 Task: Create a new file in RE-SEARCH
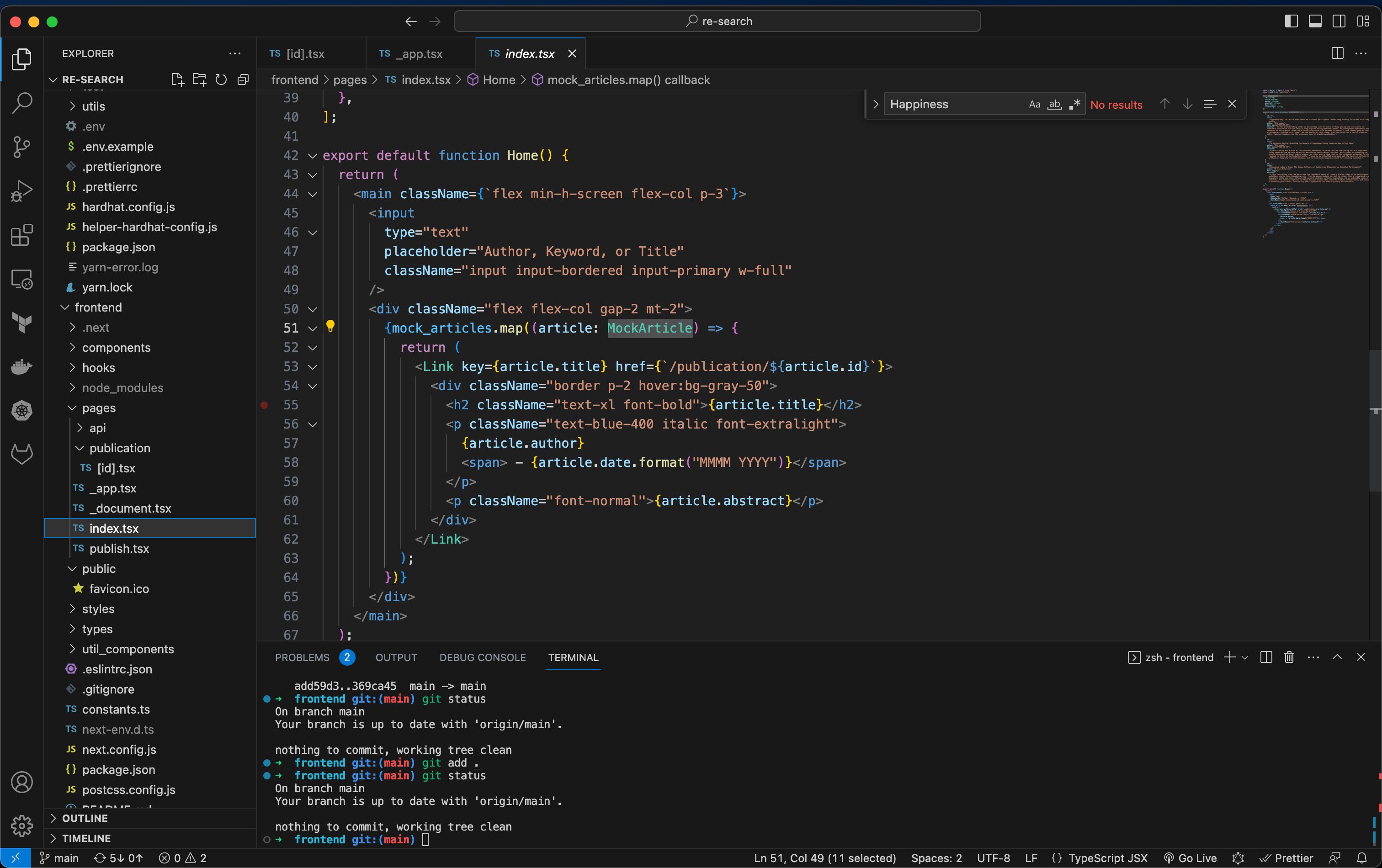point(177,80)
